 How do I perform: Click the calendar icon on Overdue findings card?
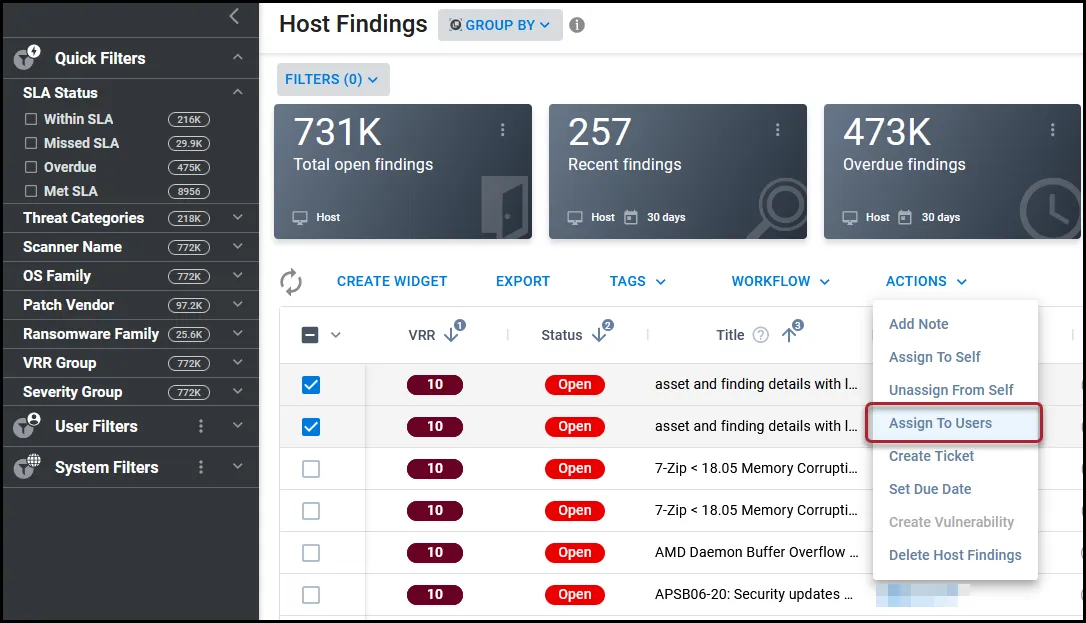(x=905, y=217)
